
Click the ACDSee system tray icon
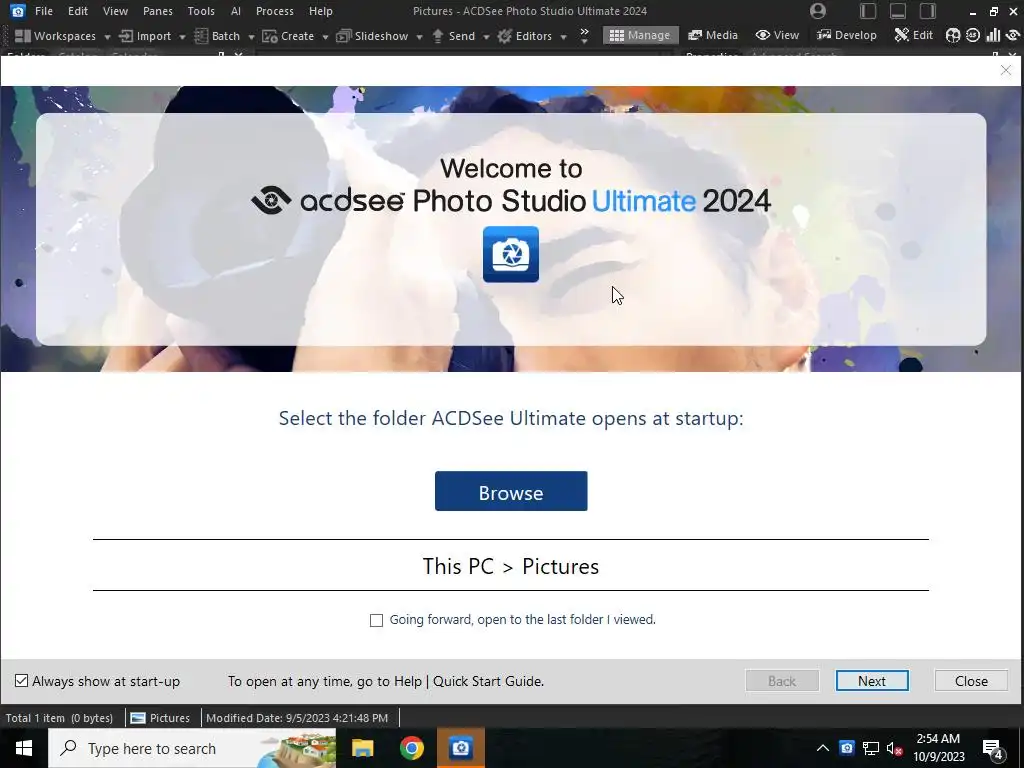click(x=847, y=748)
